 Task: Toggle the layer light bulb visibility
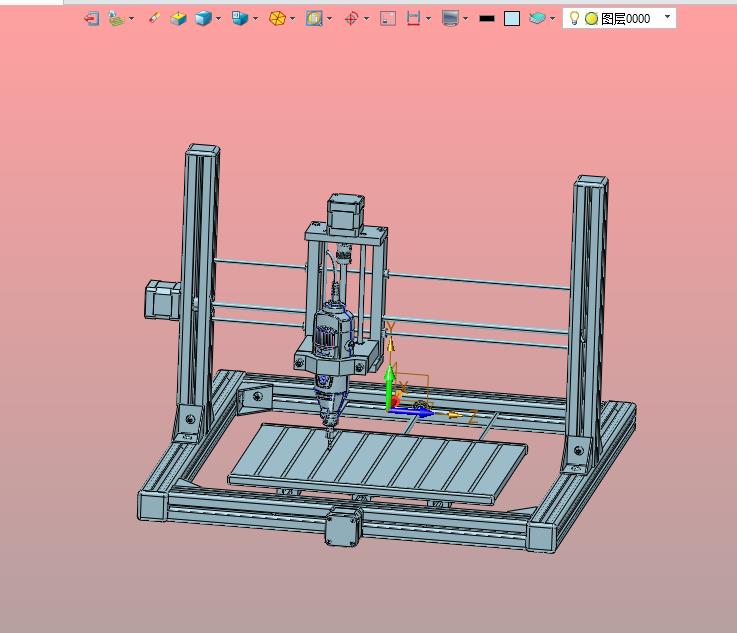(x=574, y=18)
